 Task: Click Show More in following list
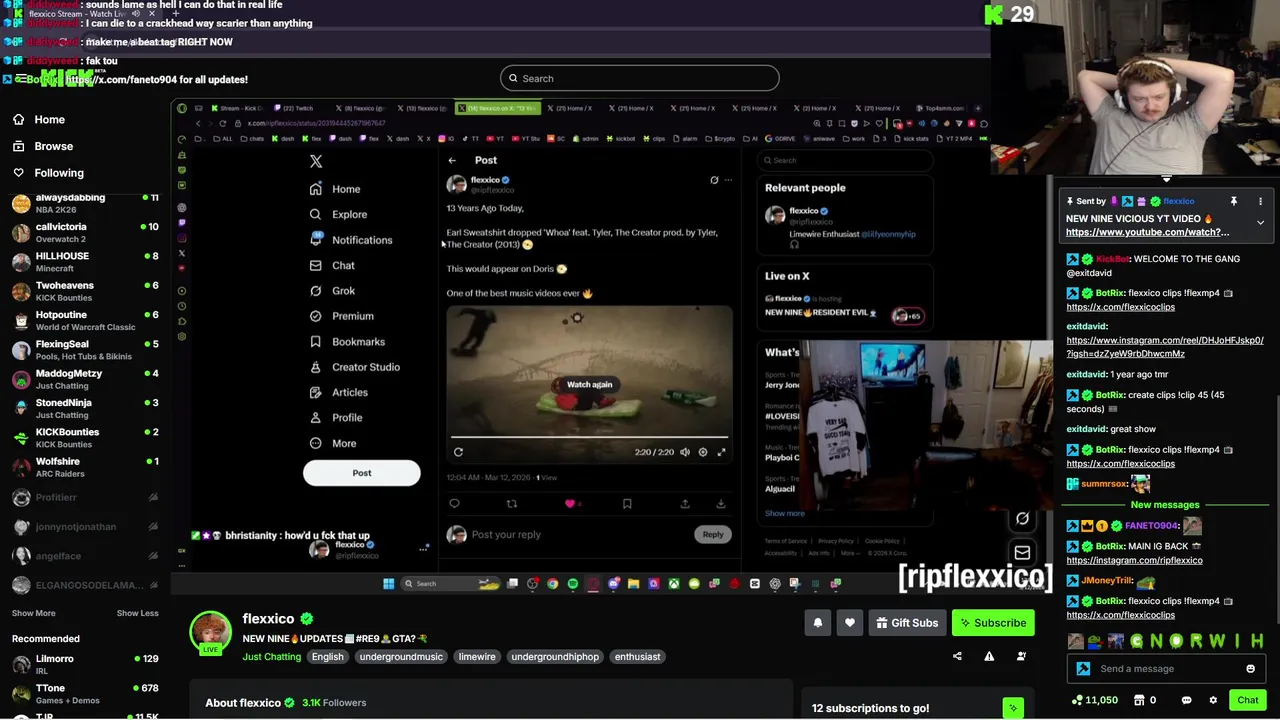(x=34, y=613)
